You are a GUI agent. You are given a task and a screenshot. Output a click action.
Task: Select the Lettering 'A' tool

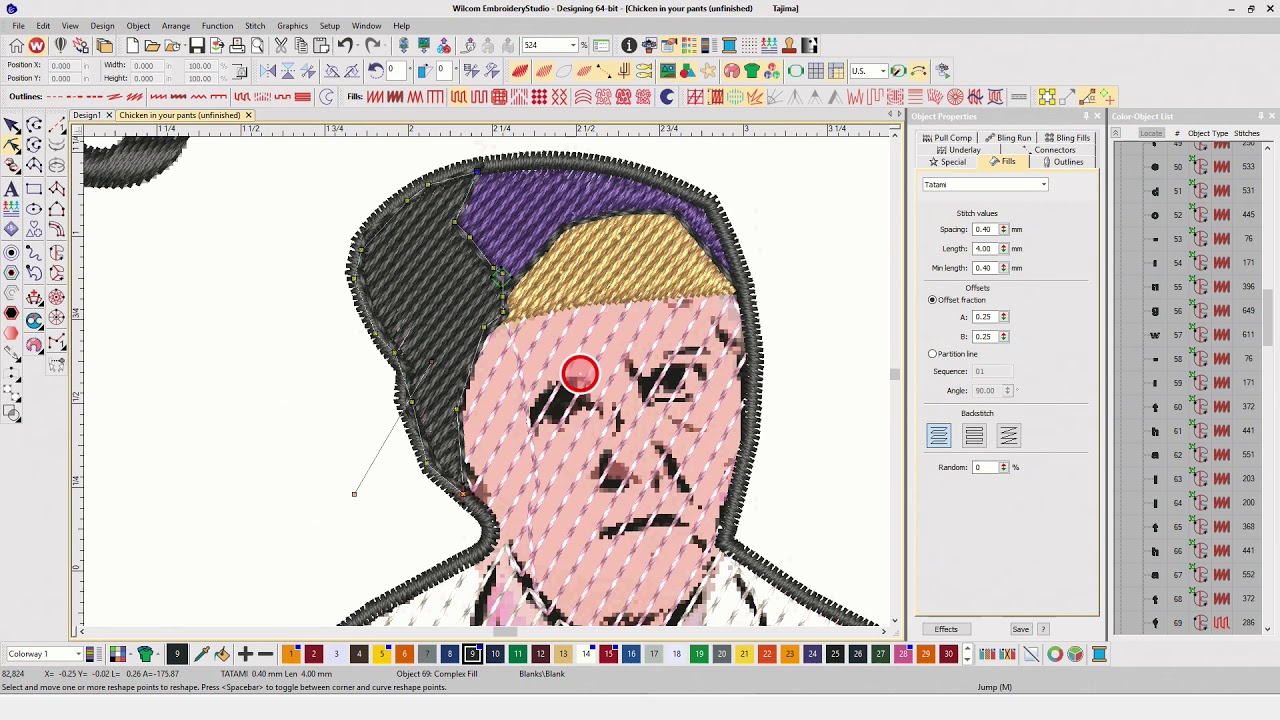(x=11, y=188)
